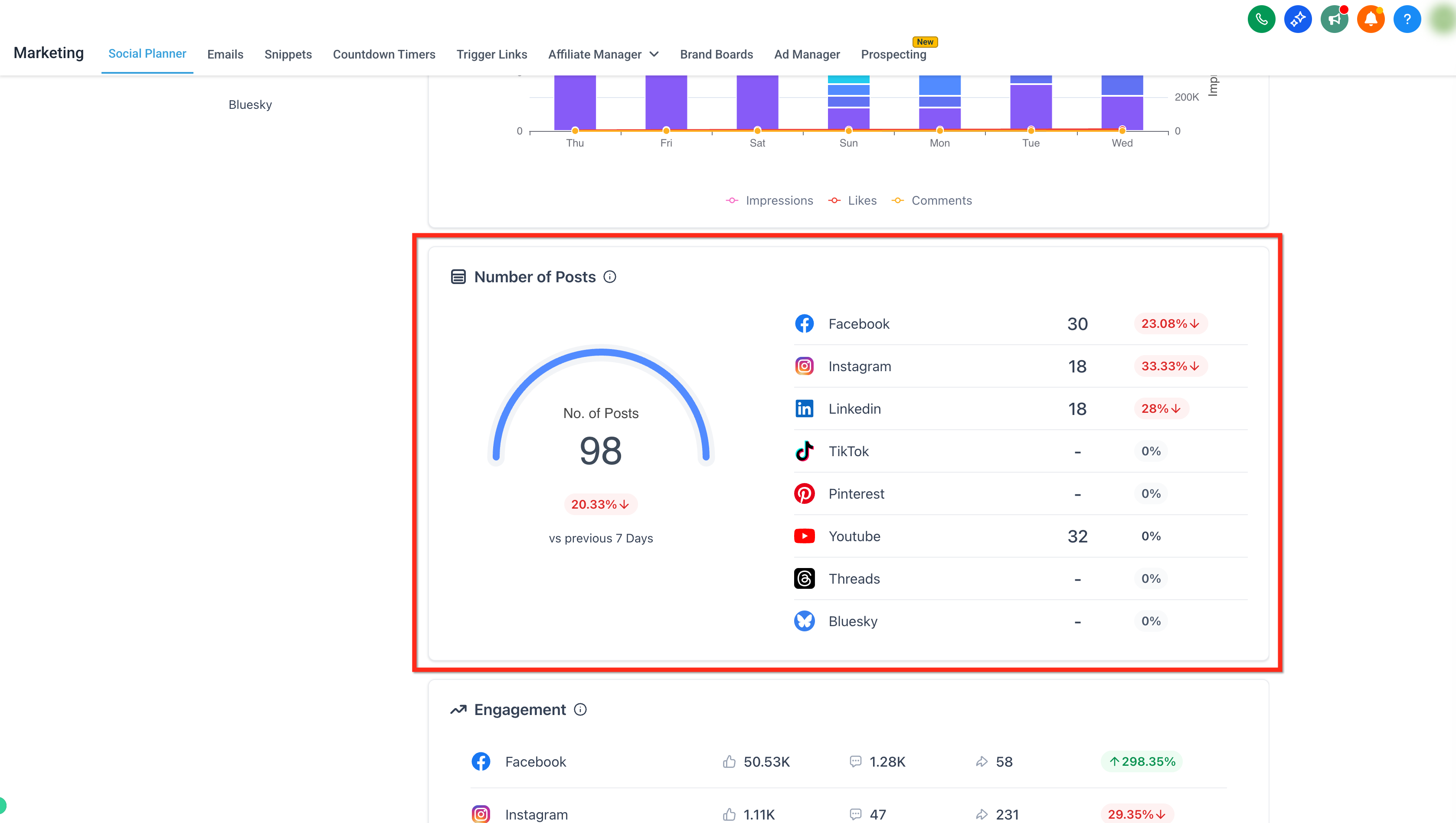Open the Brand Boards tab

tap(716, 54)
